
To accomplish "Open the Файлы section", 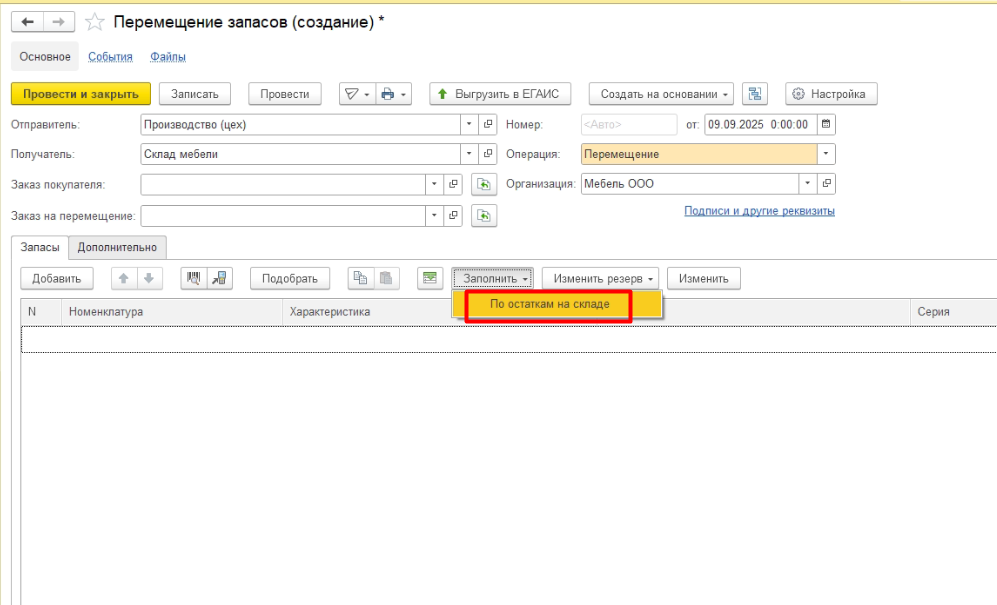I will coord(168,57).
